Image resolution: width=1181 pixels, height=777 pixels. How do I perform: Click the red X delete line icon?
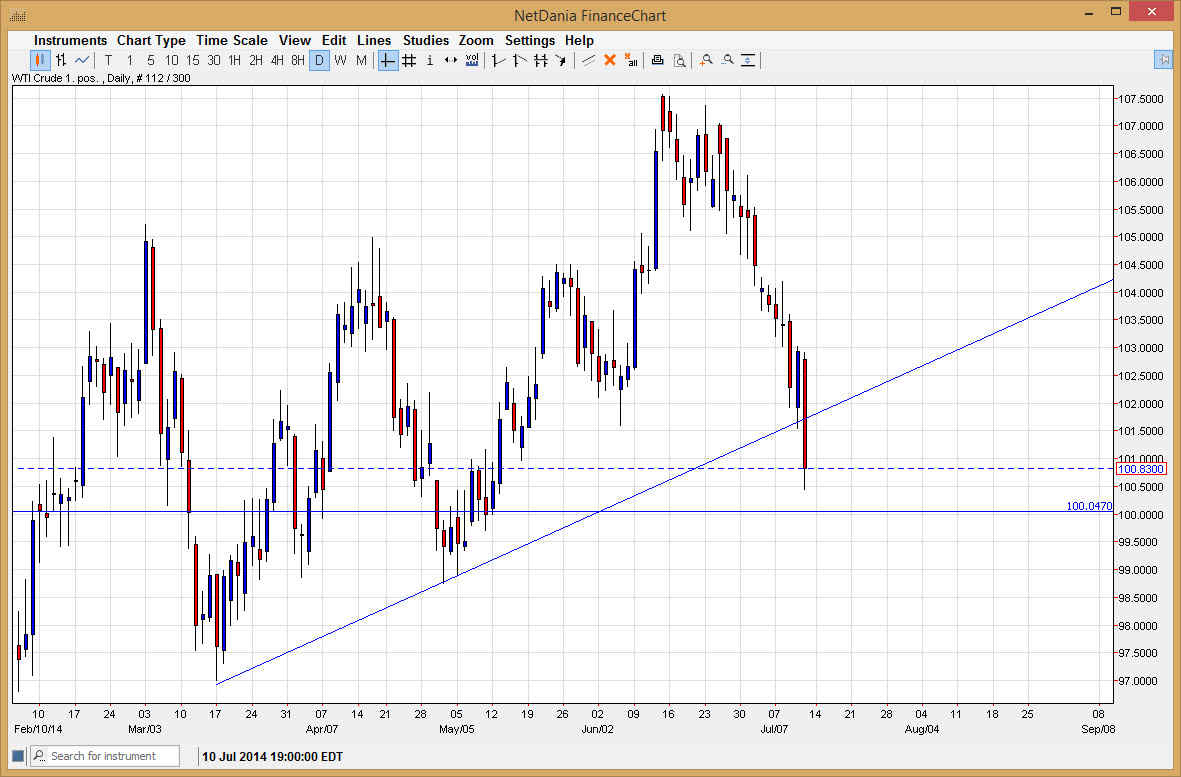pos(610,60)
